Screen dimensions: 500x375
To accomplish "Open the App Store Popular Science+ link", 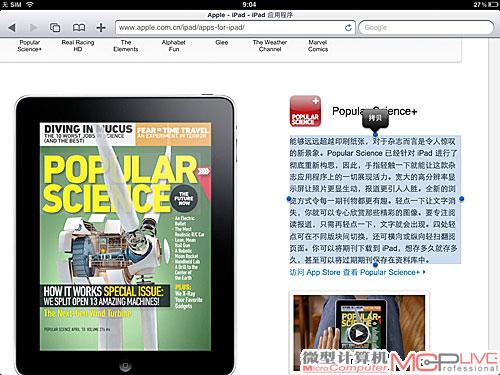I will (357, 272).
